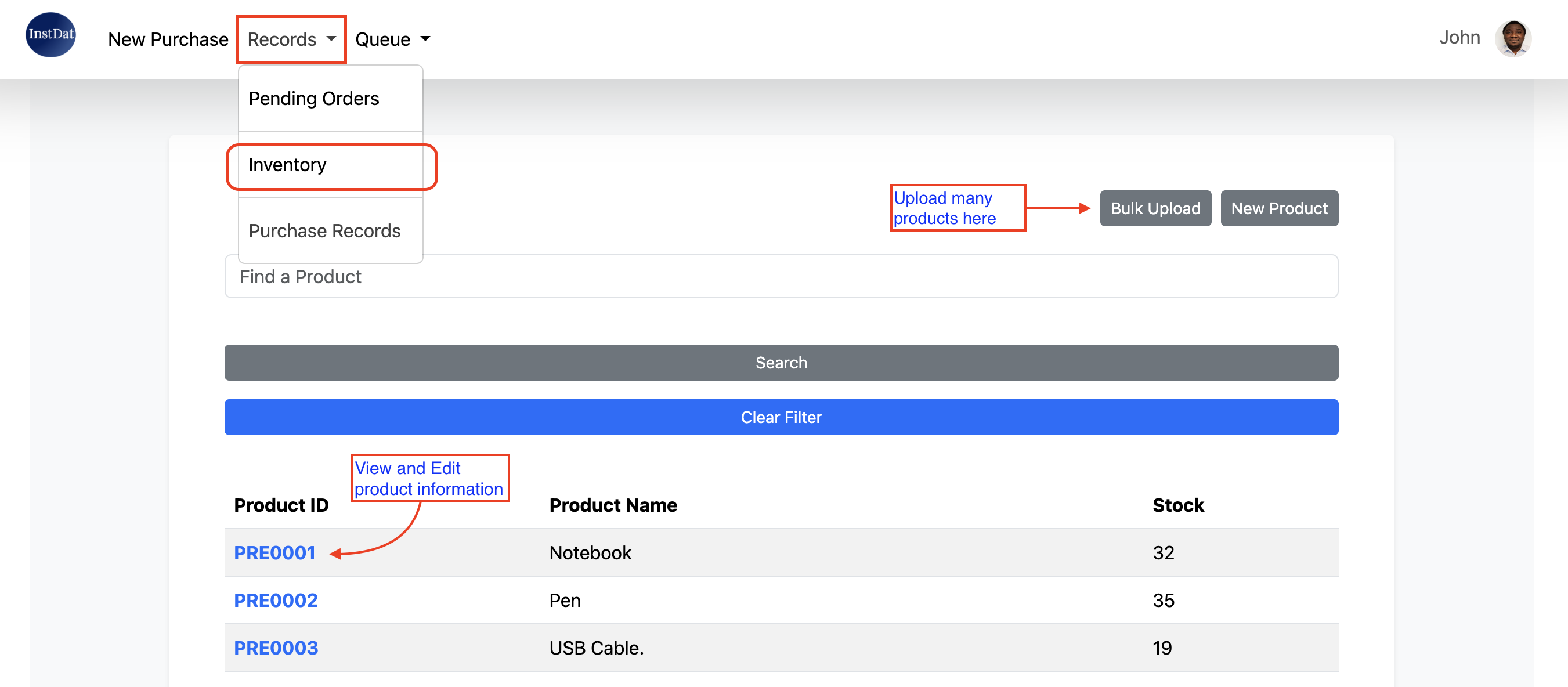
Task: Expand the Records dropdown menu
Action: [291, 39]
